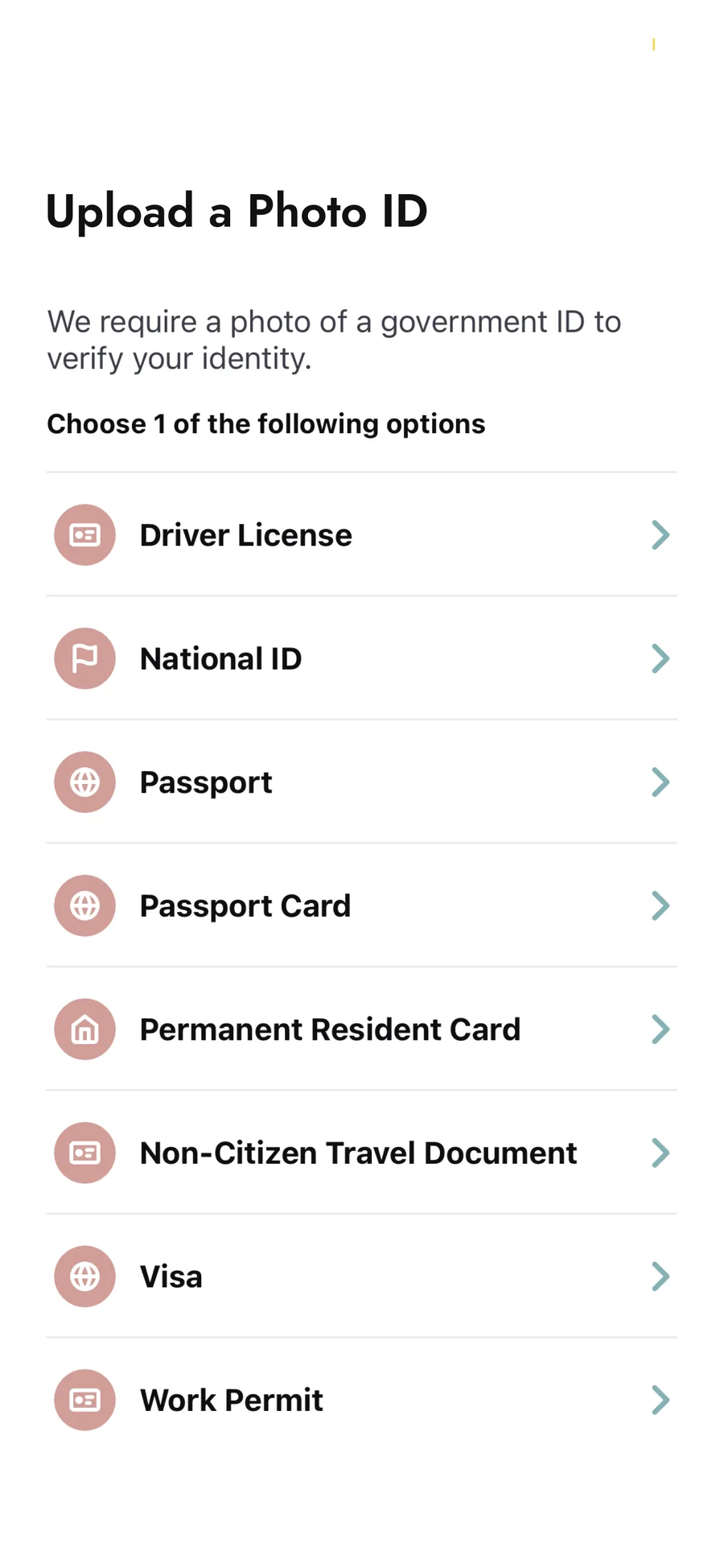Select the Driver License option
Screen dimensions: 724x1568
(362, 534)
